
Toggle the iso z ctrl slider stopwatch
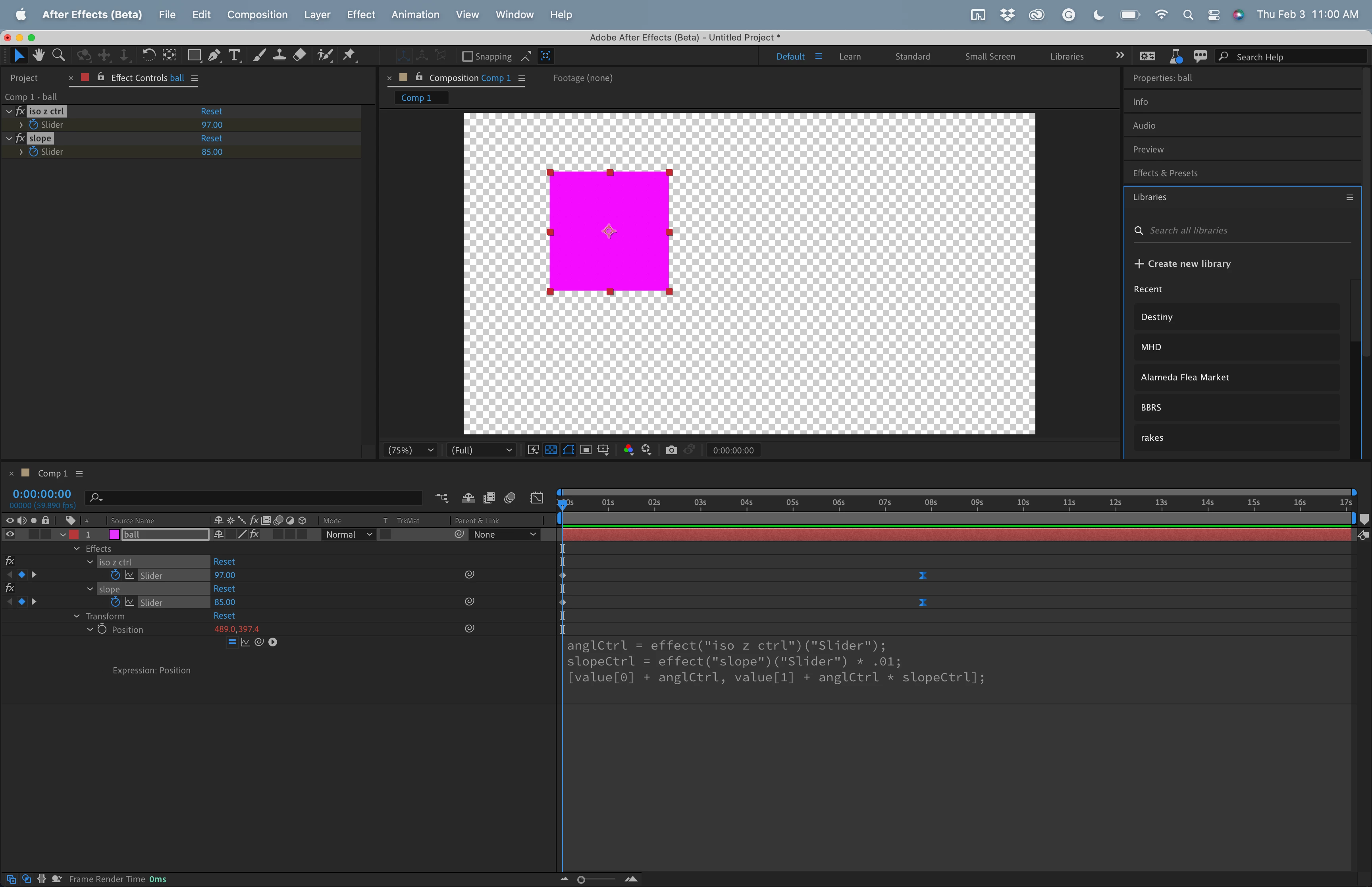click(115, 575)
